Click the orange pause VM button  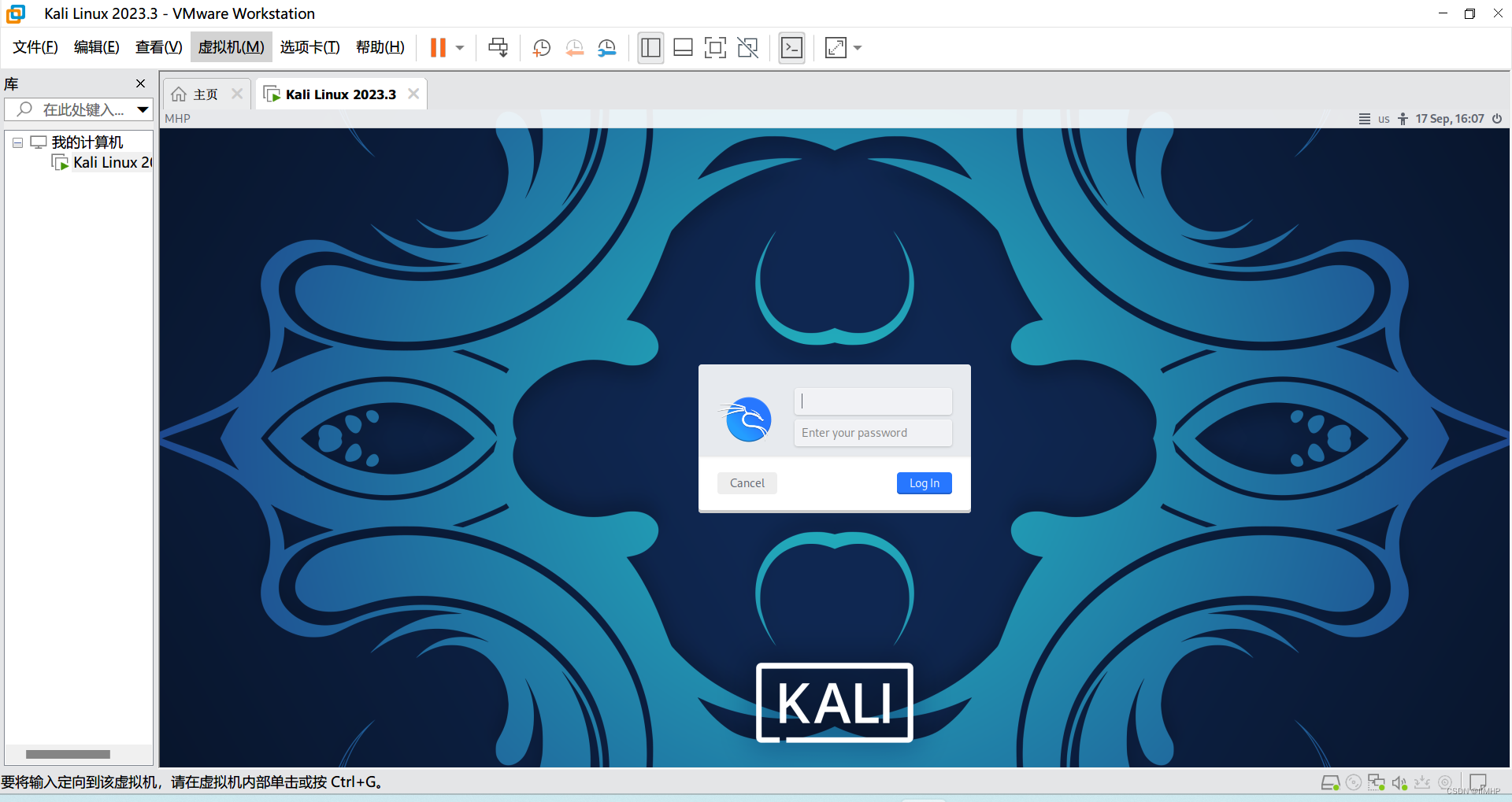pos(438,48)
